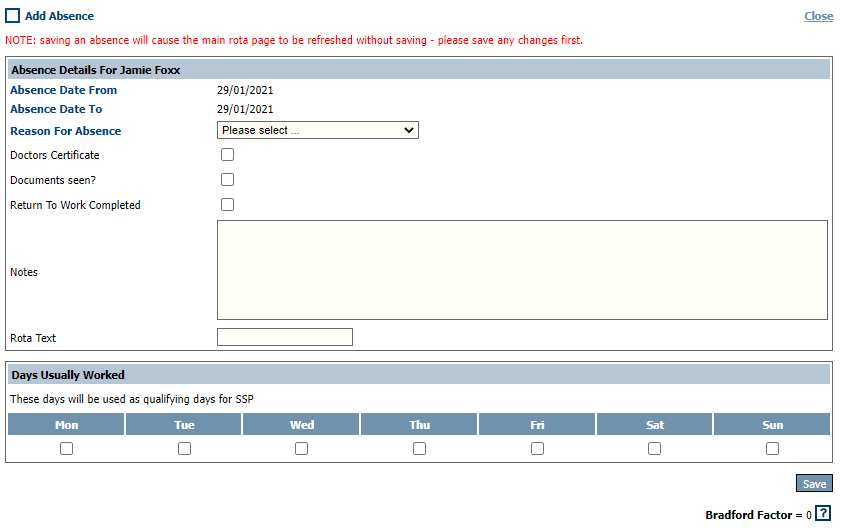The image size is (841, 529).
Task: Click the Documents seen? label
Action: click(53, 180)
